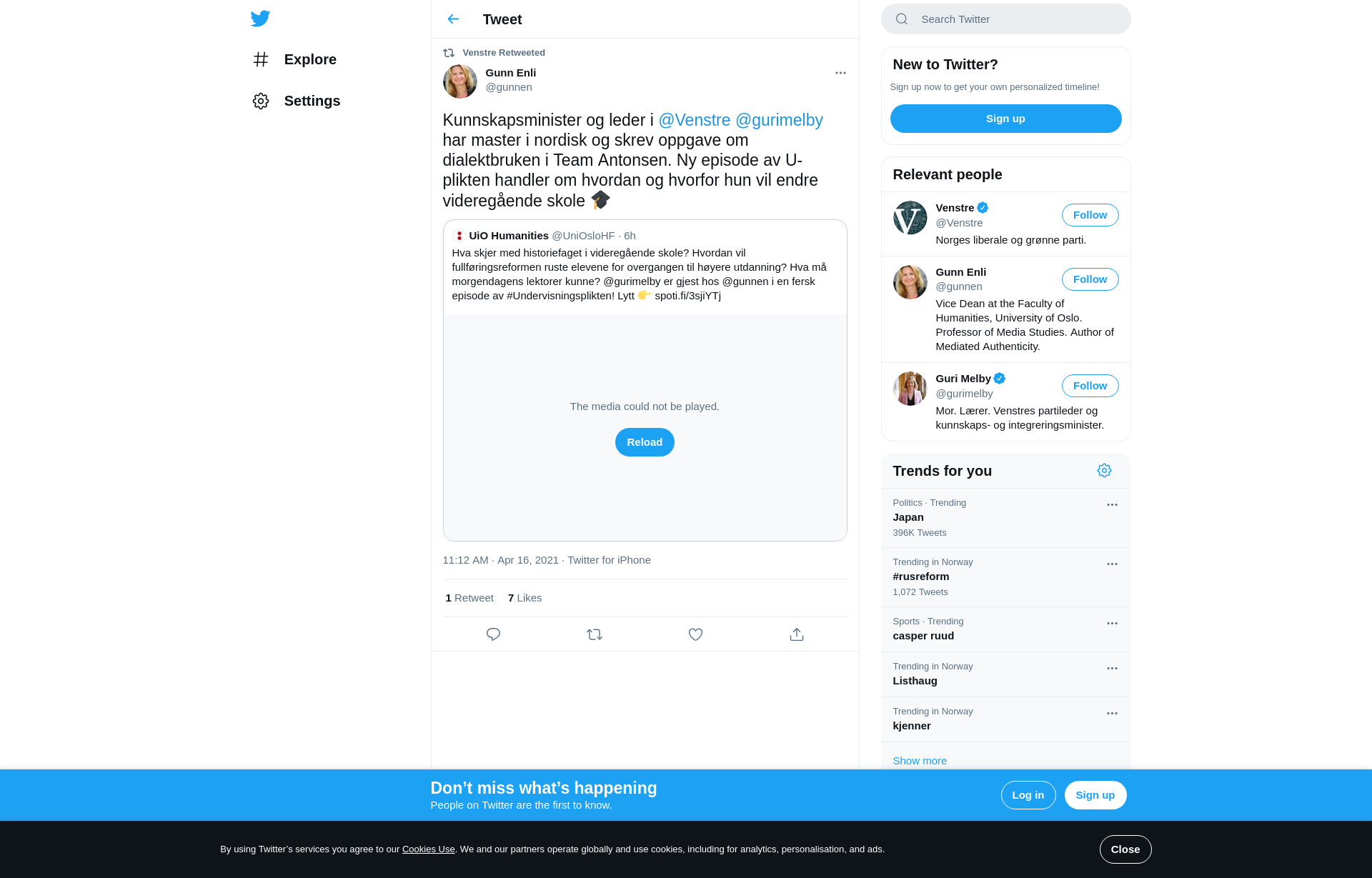Viewport: 1372px width, 878px height.
Task: Close the cookie notice banner
Action: [x=1125, y=849]
